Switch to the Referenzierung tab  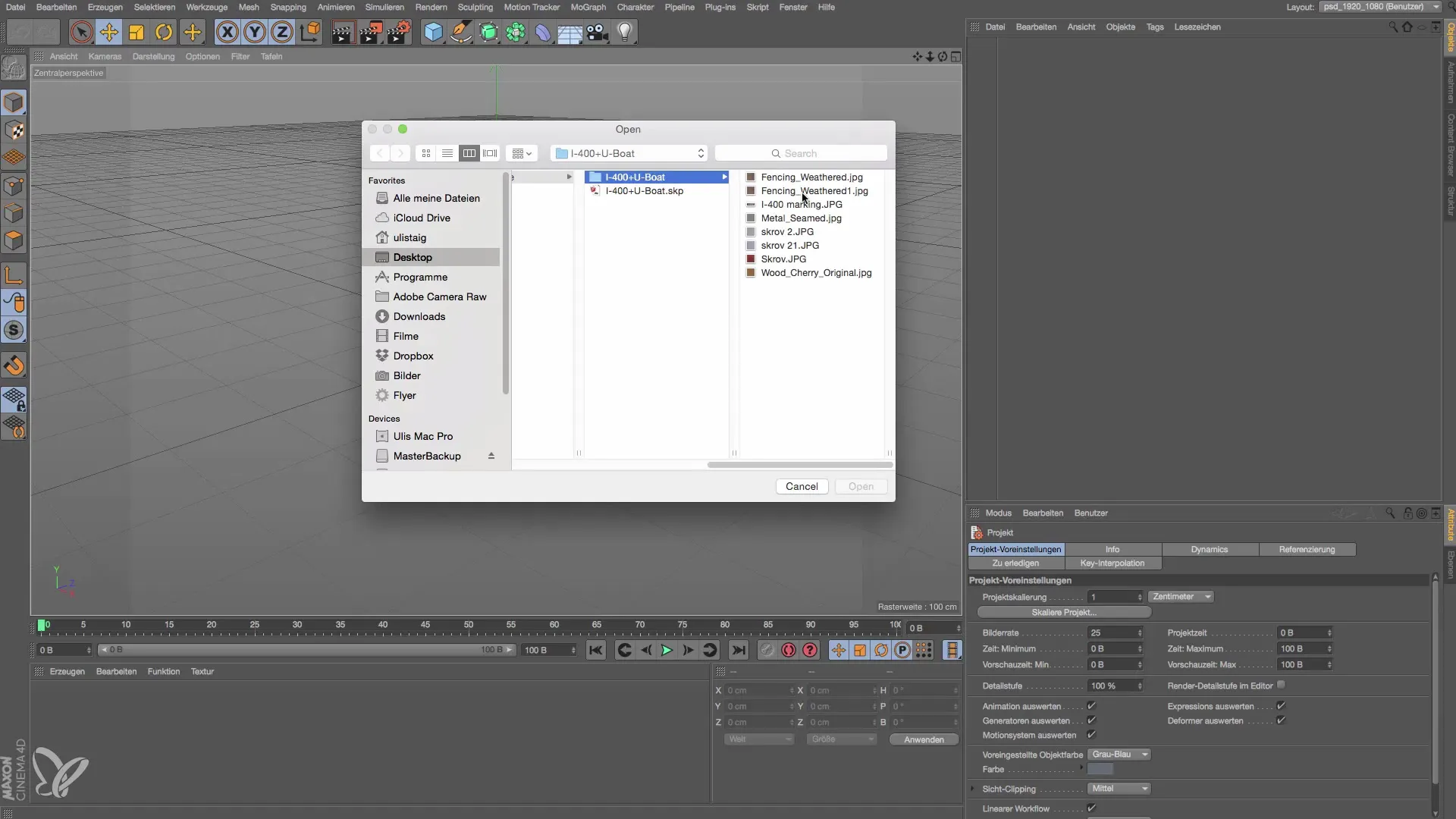(1307, 549)
